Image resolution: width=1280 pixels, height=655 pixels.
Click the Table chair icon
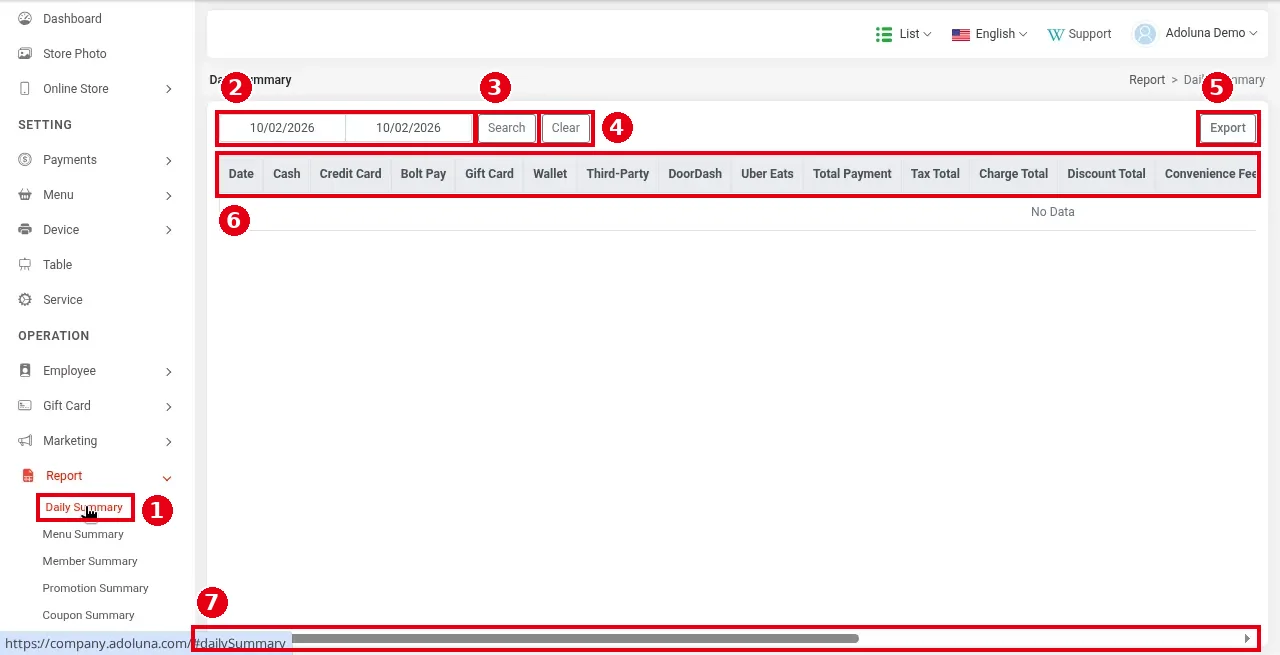(x=25, y=265)
